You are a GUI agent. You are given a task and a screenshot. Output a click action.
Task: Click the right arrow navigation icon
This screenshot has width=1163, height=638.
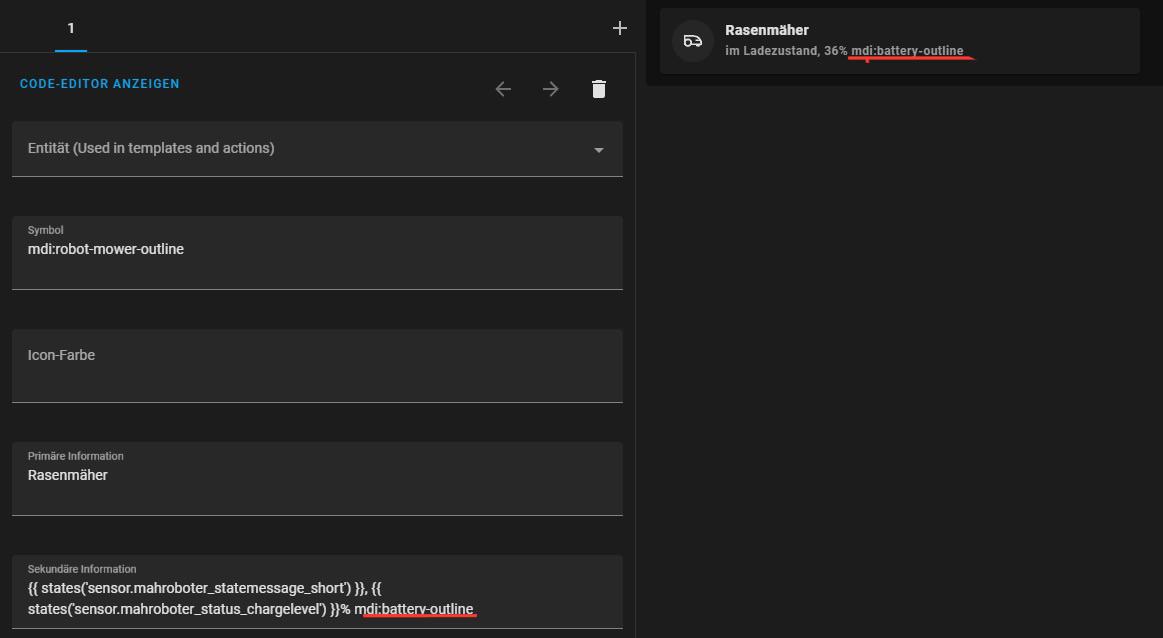(x=550, y=88)
